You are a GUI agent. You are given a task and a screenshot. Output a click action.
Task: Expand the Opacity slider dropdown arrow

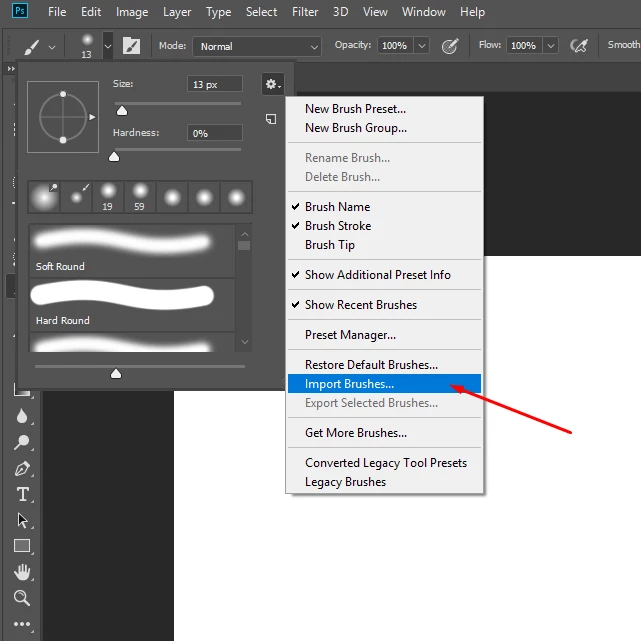[422, 45]
